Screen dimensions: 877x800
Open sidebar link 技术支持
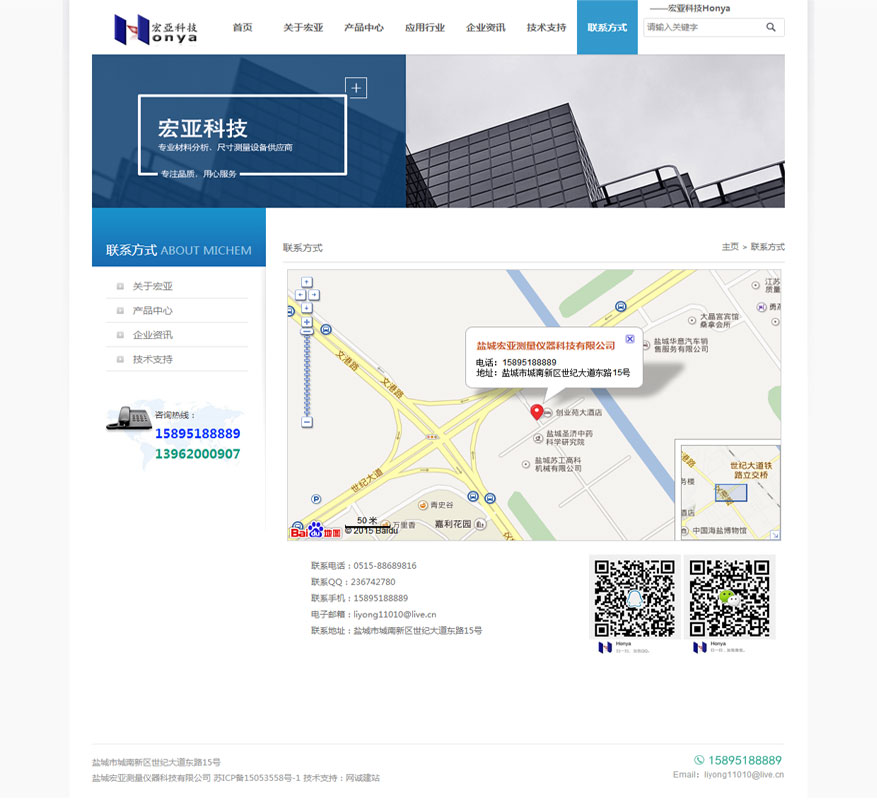152,359
